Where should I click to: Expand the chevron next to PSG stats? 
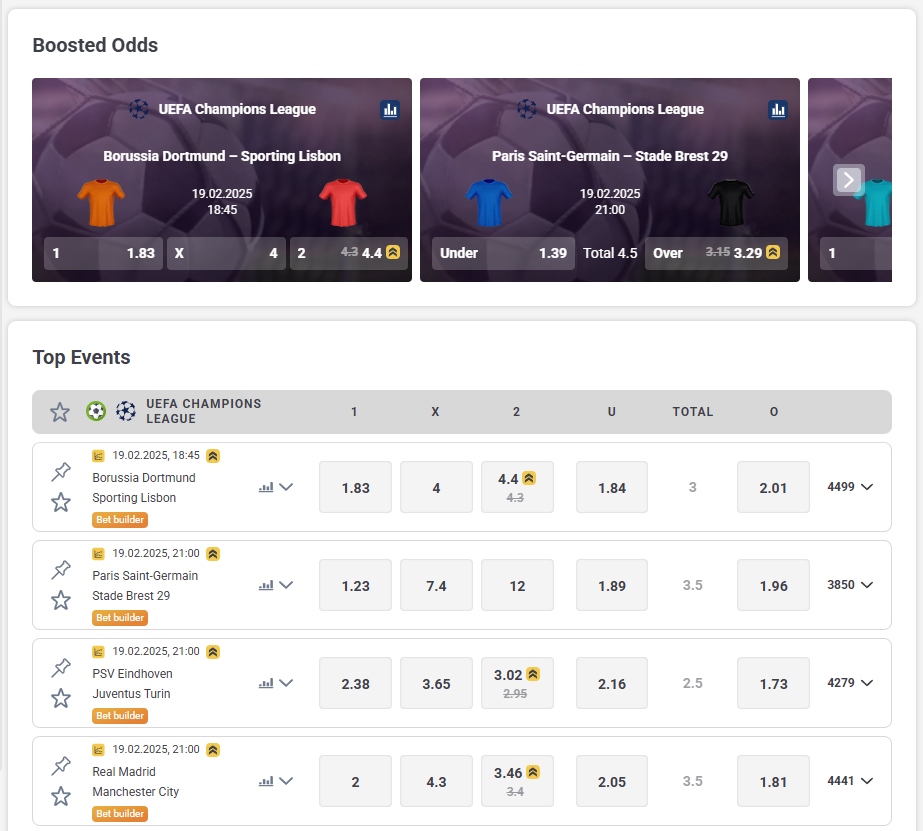tap(286, 585)
